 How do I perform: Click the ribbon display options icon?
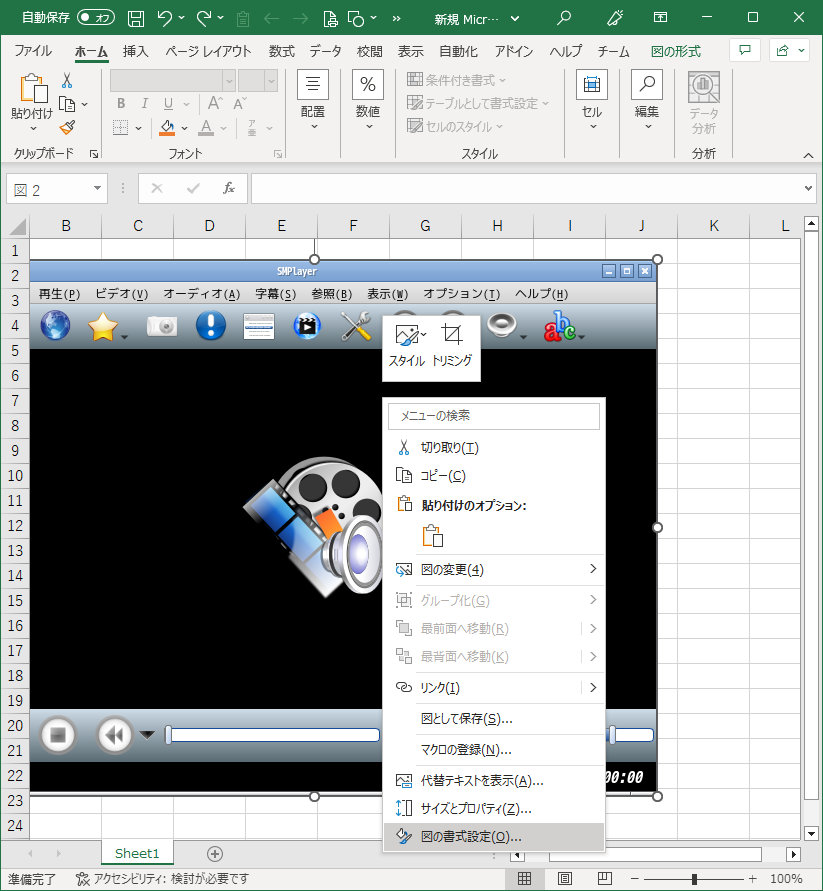click(660, 18)
